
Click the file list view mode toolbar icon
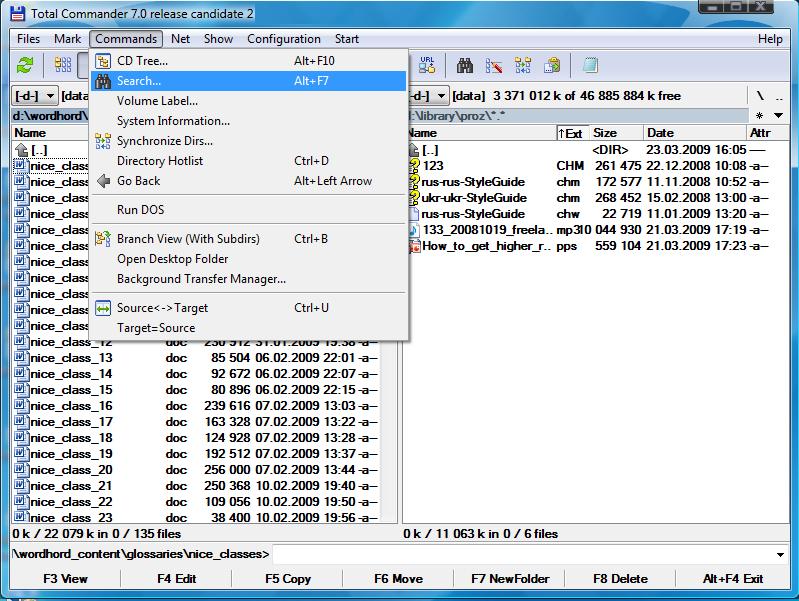tap(63, 65)
